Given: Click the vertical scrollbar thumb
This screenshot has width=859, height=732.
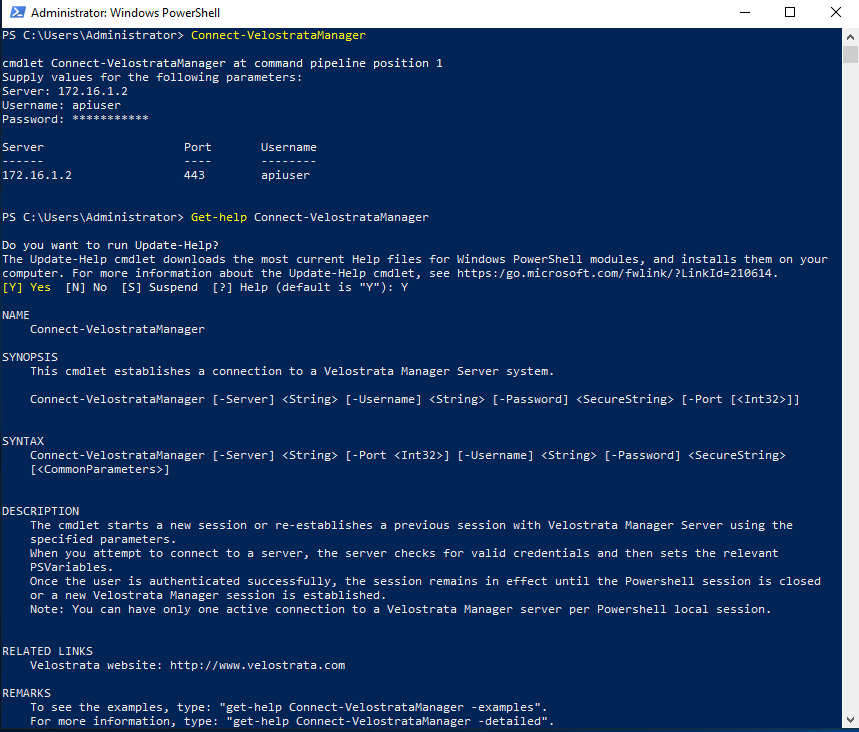Looking at the screenshot, I should [850, 55].
